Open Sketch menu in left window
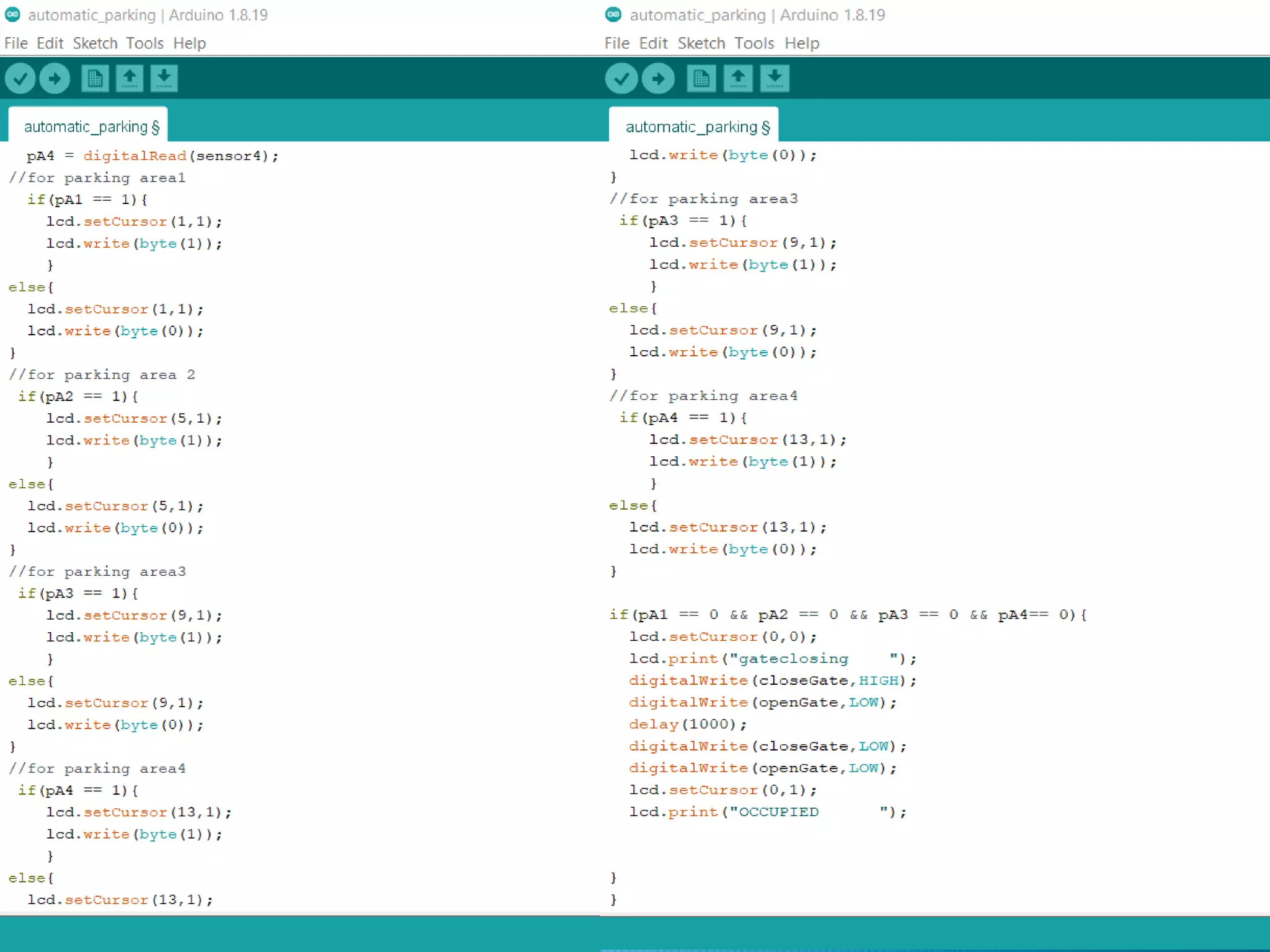Viewport: 1270px width, 952px height. point(95,43)
